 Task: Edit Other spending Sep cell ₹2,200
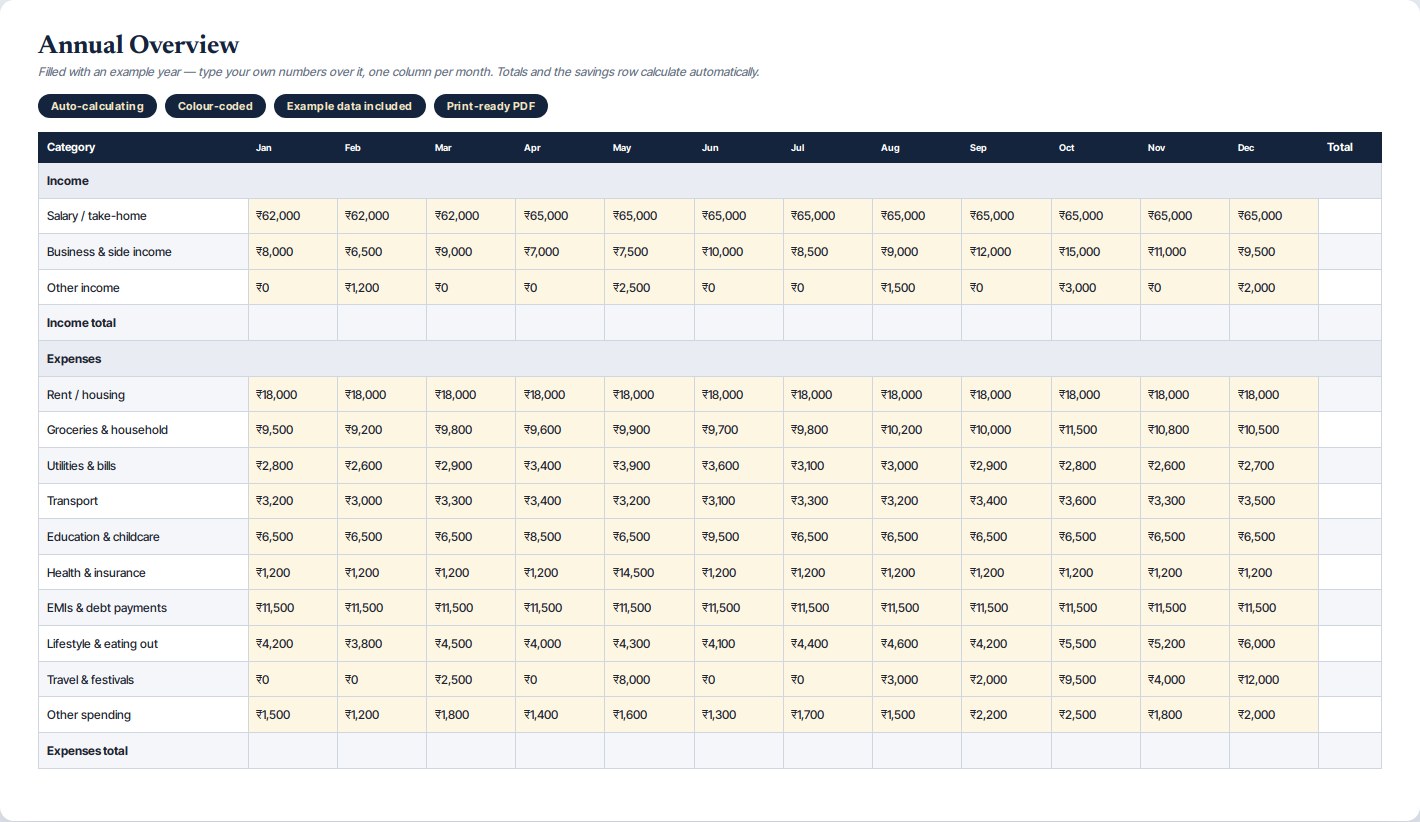(1006, 715)
